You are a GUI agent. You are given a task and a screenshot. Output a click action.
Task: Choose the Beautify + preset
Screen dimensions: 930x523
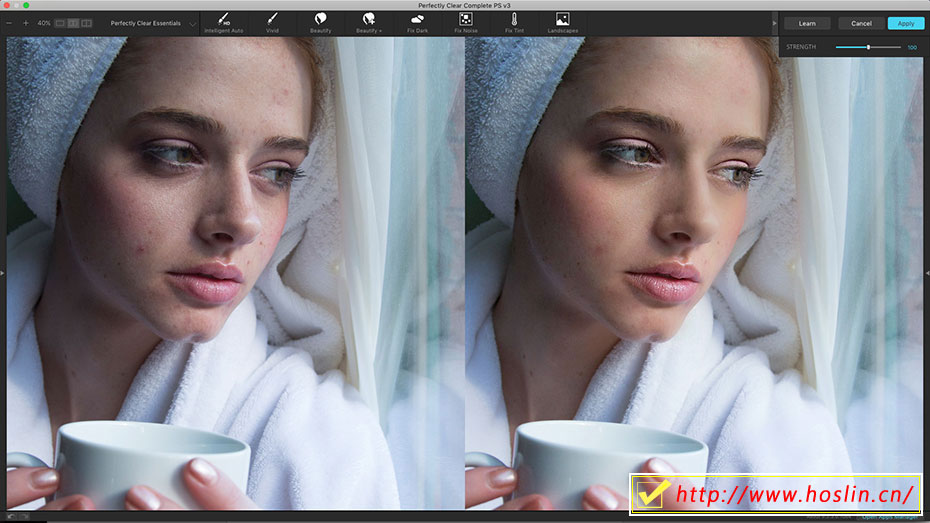pos(369,23)
